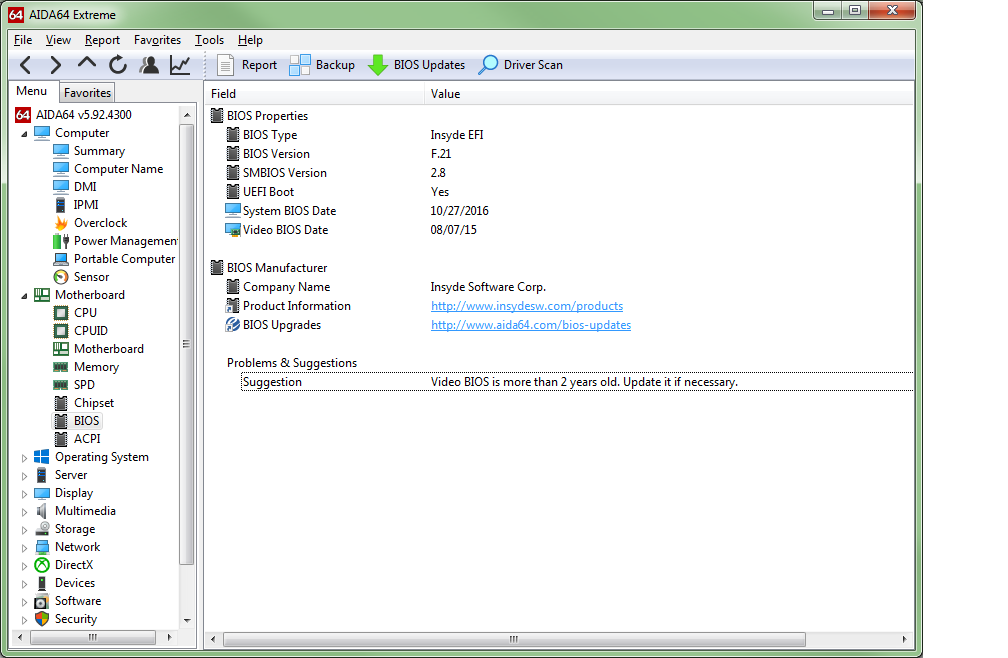The image size is (1008, 658).
Task: Click the Power Management battery icon
Action: point(61,241)
